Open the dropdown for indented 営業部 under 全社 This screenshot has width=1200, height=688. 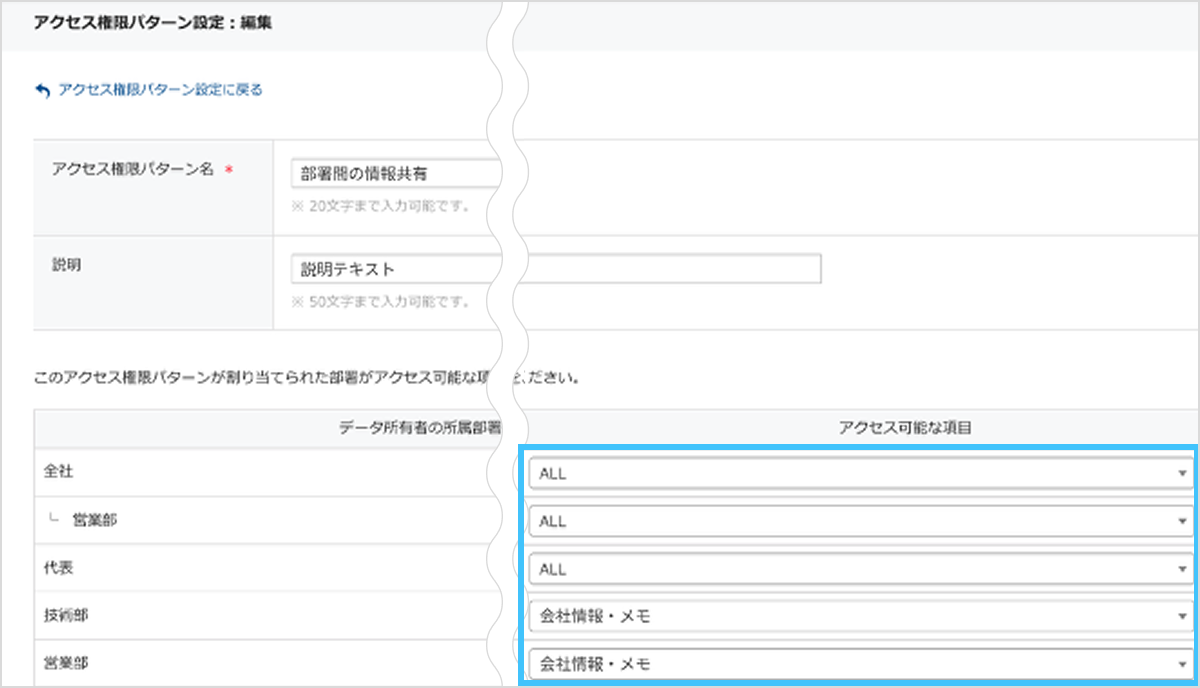click(x=858, y=521)
